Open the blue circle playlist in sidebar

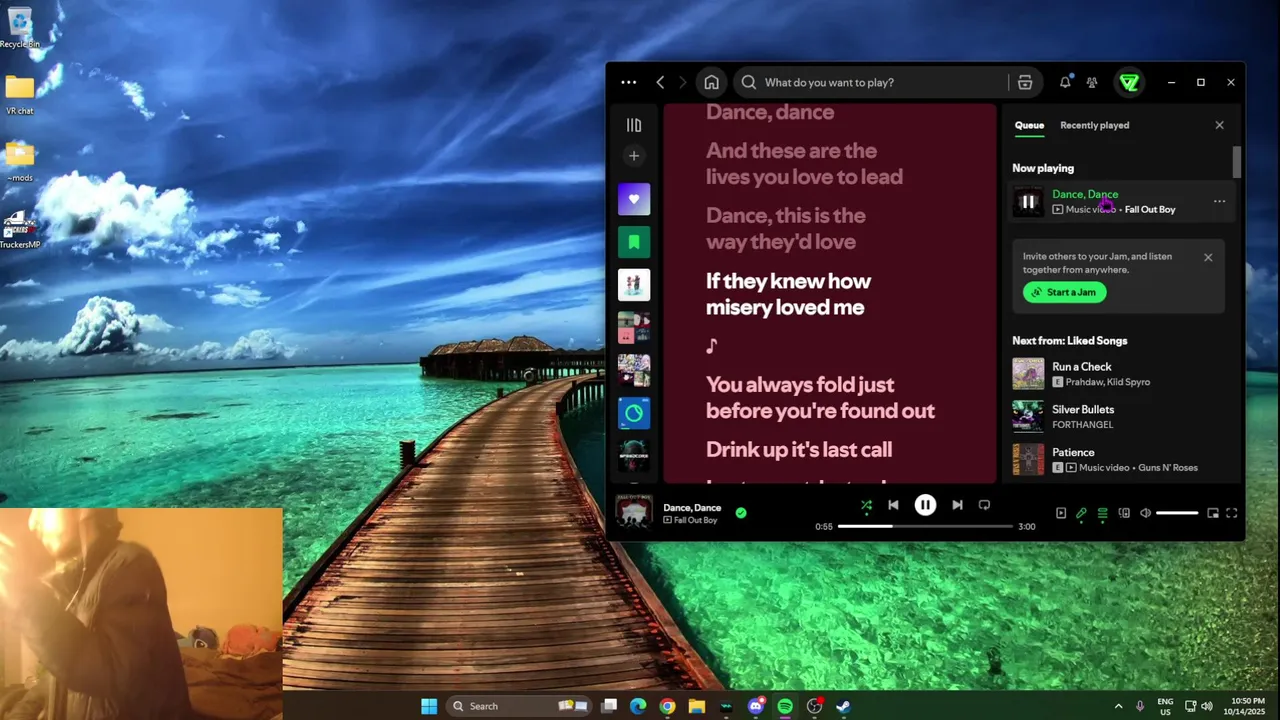(x=634, y=413)
